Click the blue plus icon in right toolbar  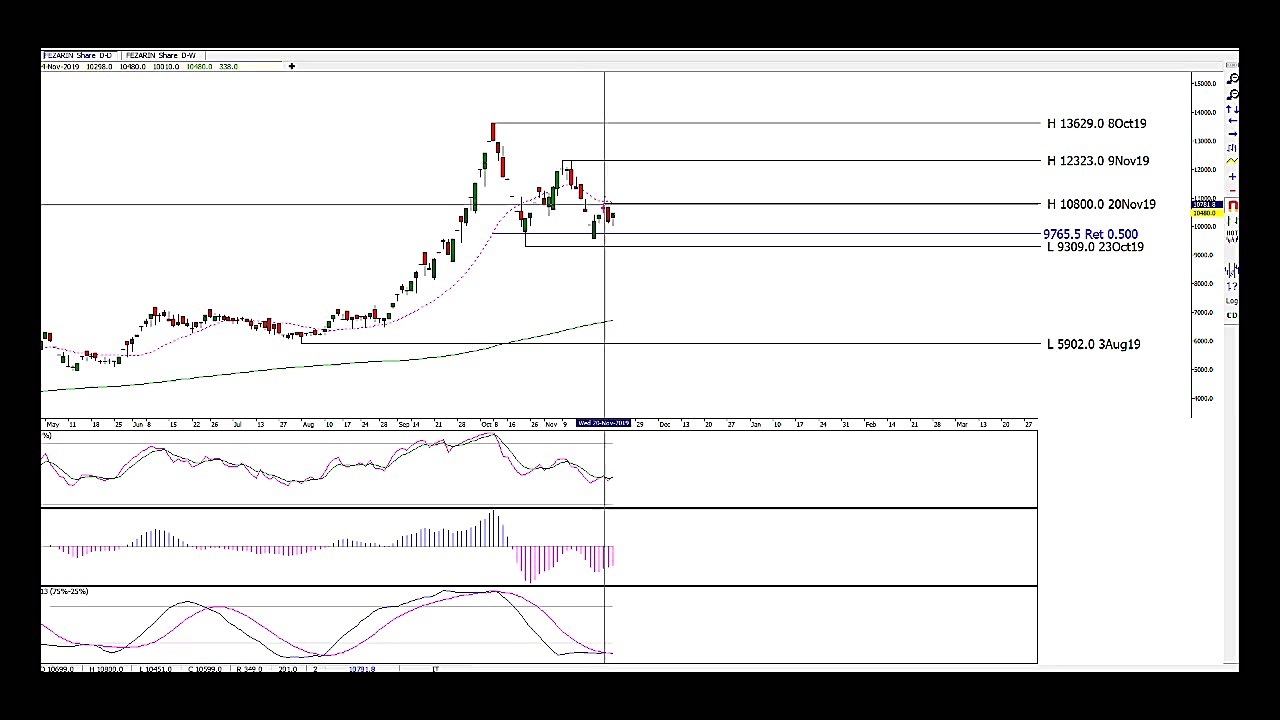1232,176
